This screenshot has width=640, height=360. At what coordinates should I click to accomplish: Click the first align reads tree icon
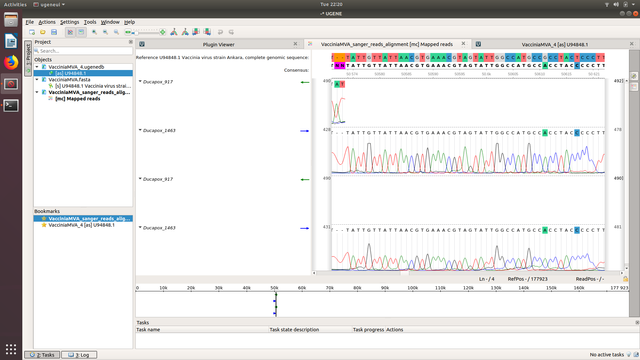pos(174,32)
